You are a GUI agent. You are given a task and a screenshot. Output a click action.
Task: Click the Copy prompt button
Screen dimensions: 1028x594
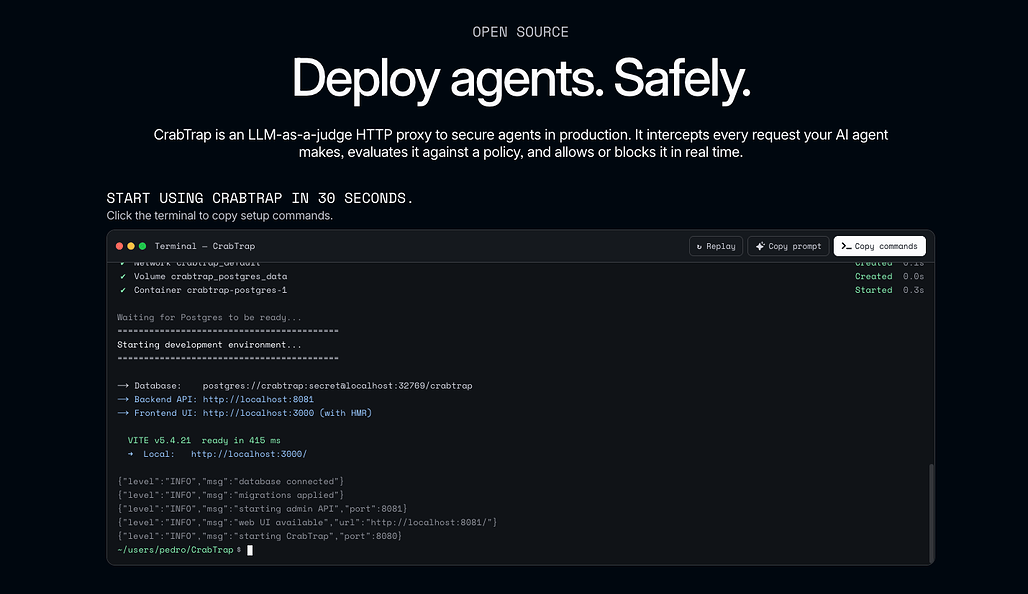pos(788,246)
